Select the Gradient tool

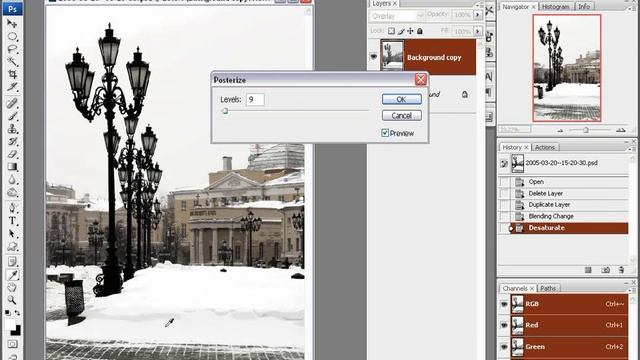click(12, 167)
